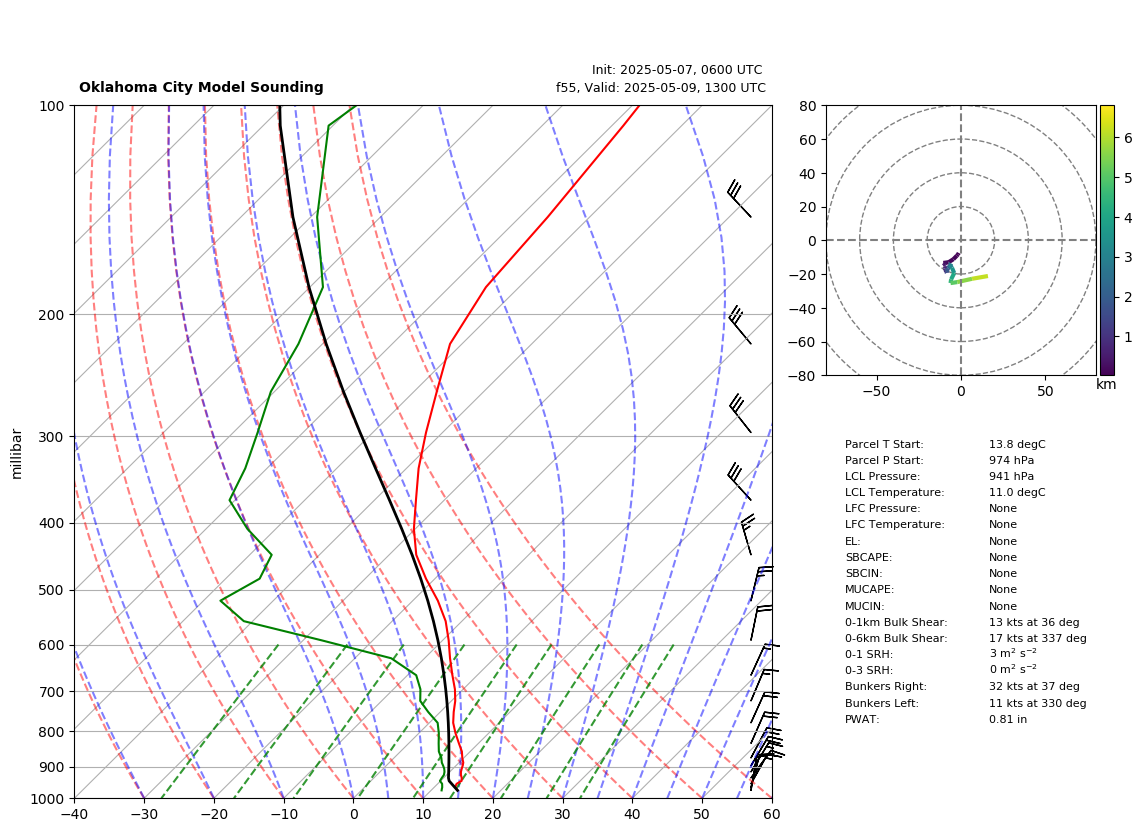Click the Bunkers Right value text
Viewport: 1142px width, 832px height.
1034,686
